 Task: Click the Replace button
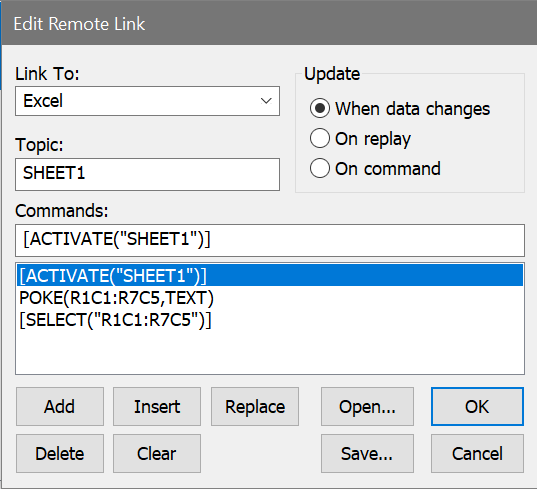pos(255,406)
